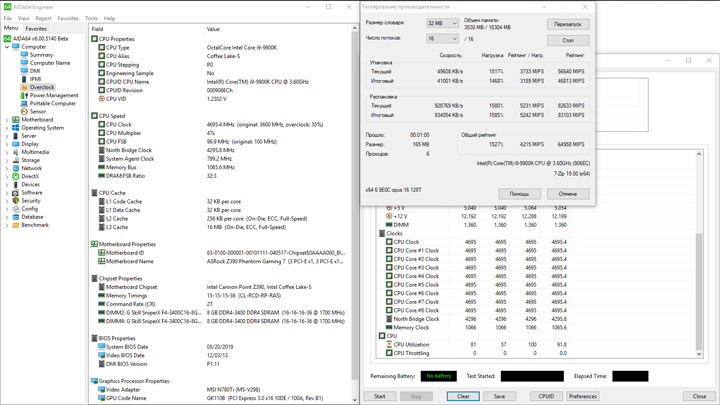Select the Benchmark category icon
Screen dimensions: 720x405
[16, 225]
